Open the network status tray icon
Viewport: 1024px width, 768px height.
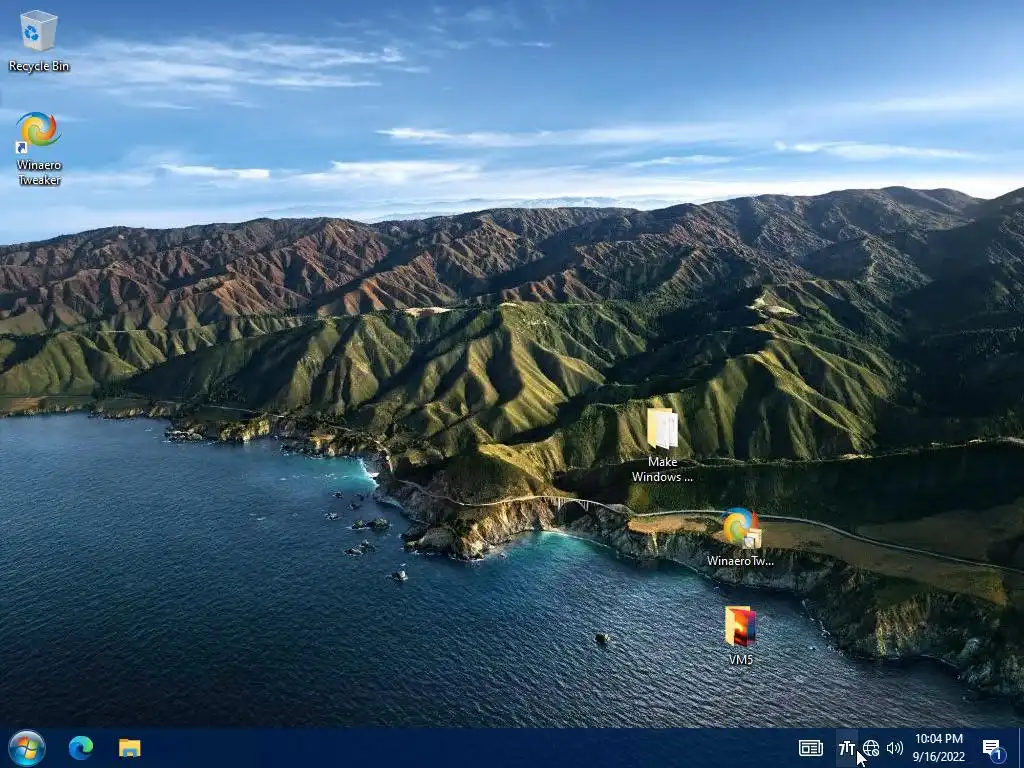tap(871, 748)
